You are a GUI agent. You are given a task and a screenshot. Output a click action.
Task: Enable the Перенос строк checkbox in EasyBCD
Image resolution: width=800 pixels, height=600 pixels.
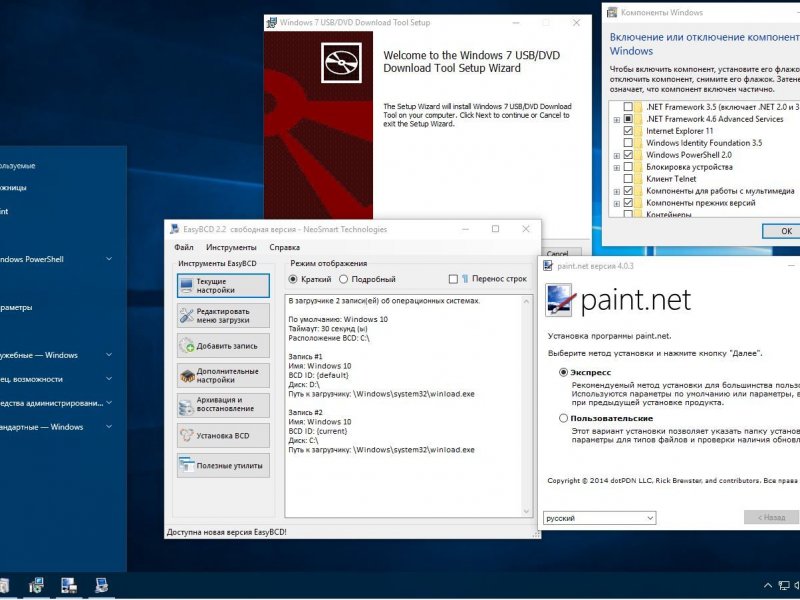453,279
